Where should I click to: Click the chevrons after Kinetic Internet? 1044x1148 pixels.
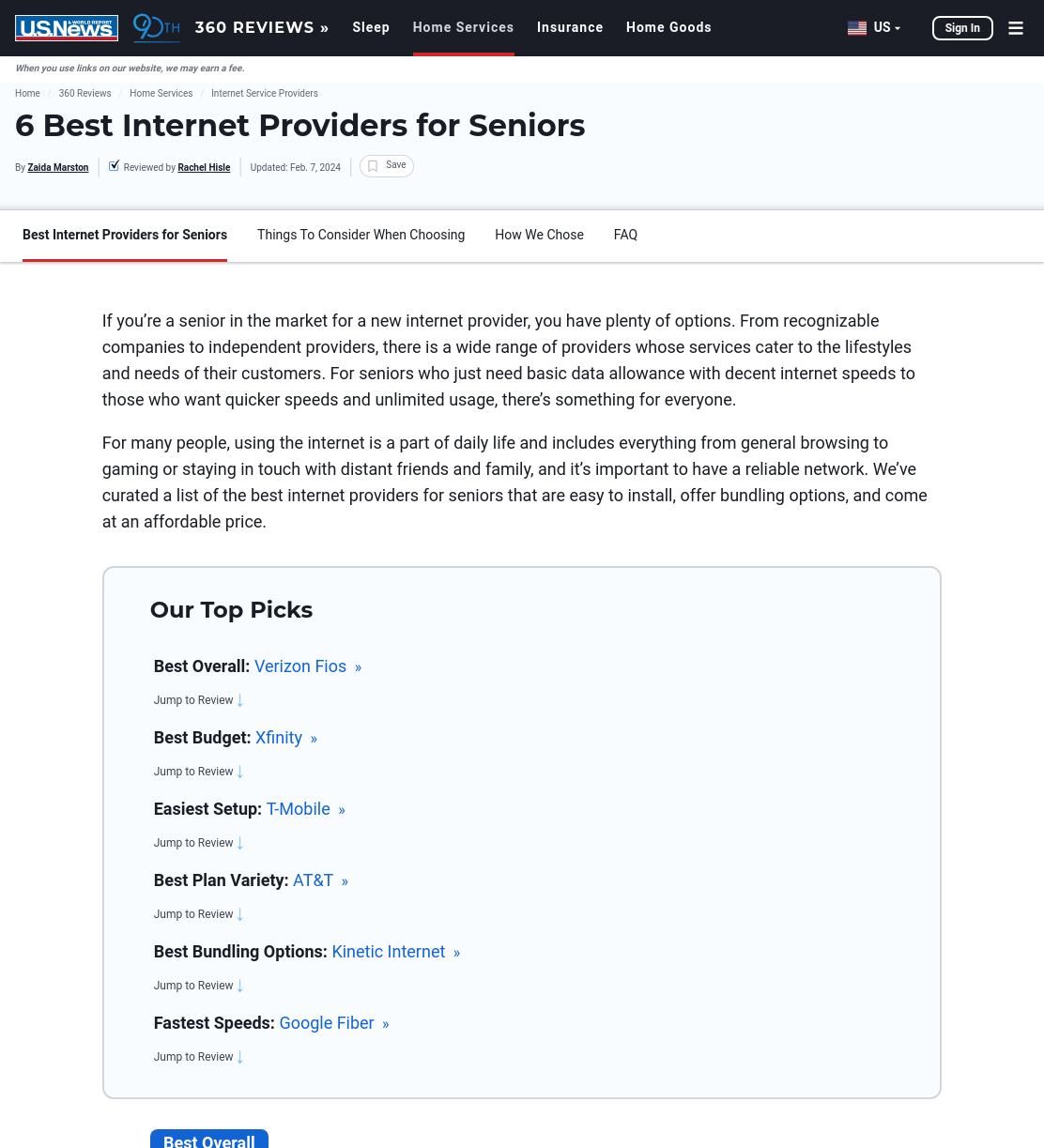tap(457, 953)
